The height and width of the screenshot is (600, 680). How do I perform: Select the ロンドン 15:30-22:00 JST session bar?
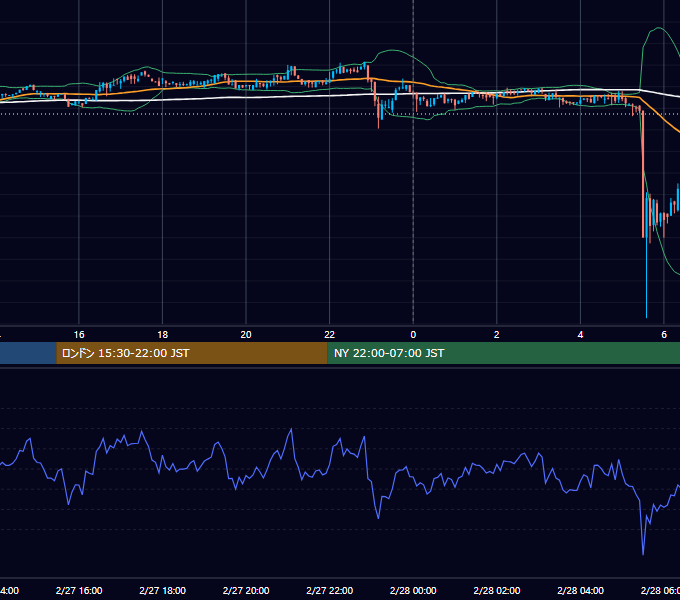pyautogui.click(x=192, y=353)
